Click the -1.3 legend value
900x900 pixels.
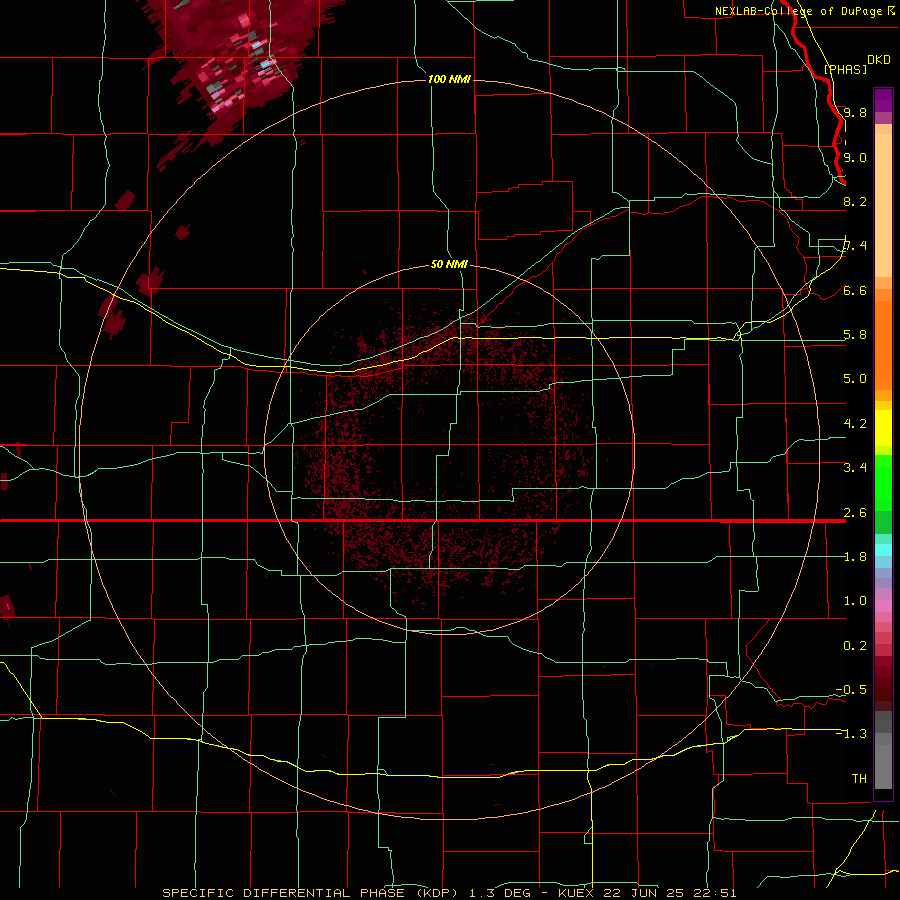pyautogui.click(x=851, y=734)
